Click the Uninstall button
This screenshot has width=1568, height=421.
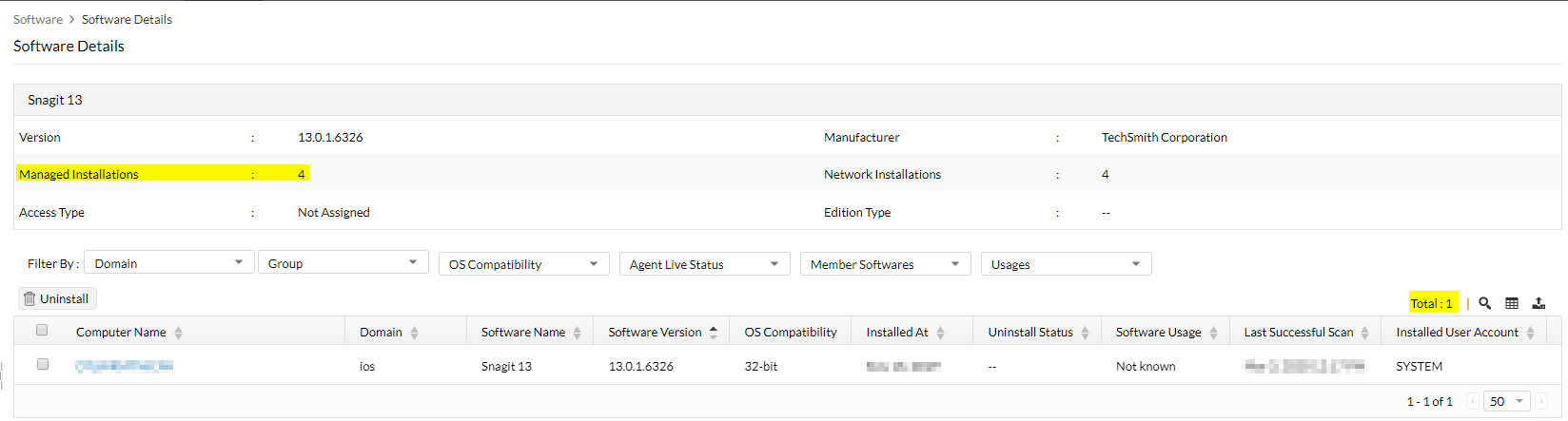56,298
